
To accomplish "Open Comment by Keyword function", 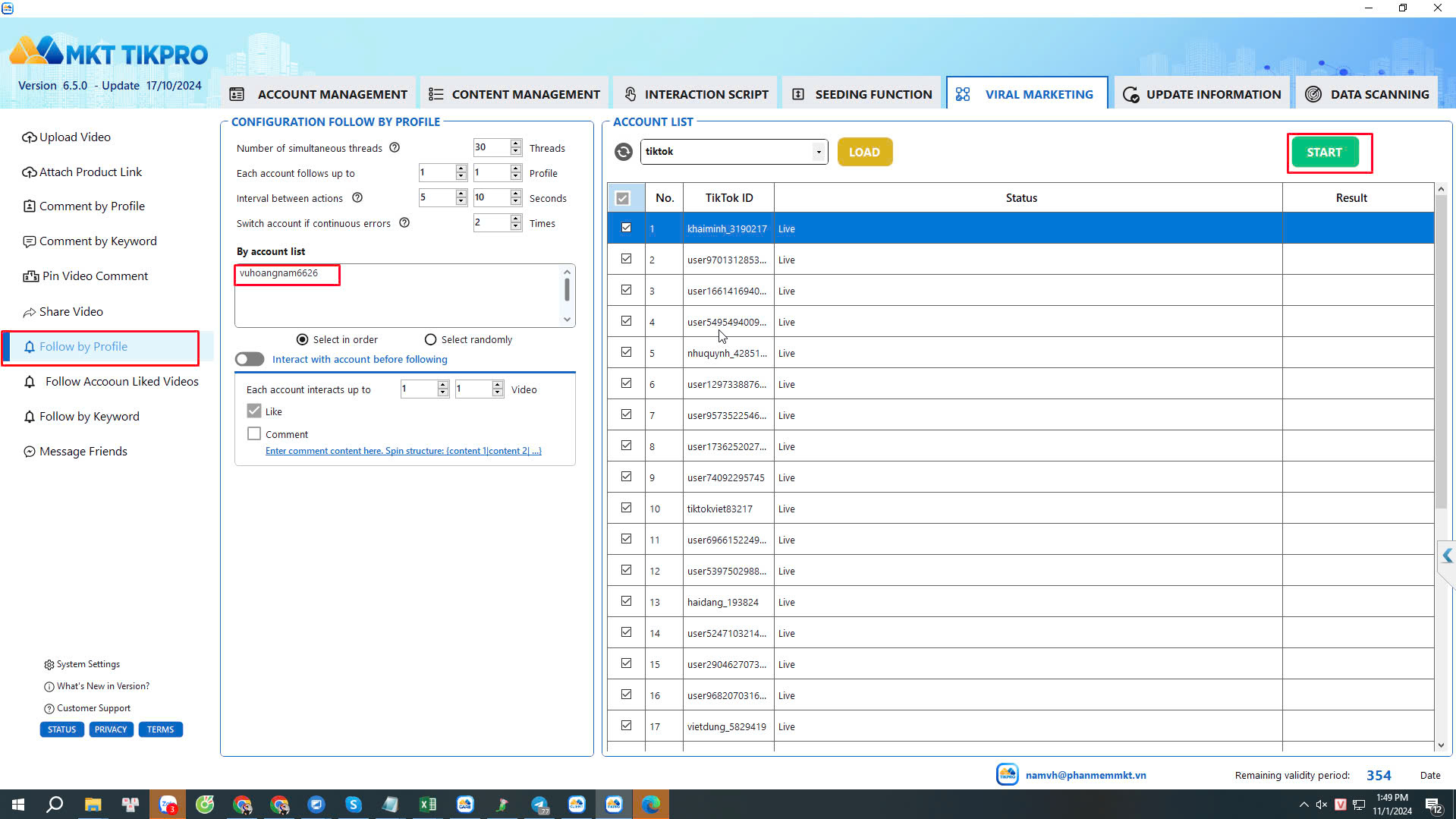I will pos(90,241).
